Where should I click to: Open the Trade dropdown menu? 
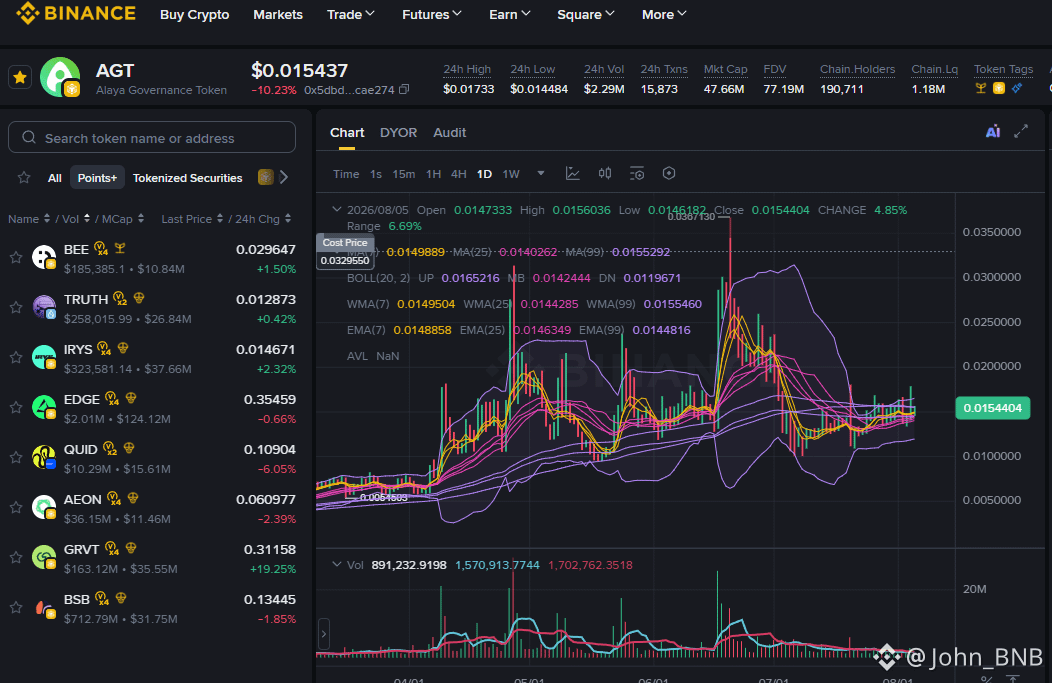350,14
